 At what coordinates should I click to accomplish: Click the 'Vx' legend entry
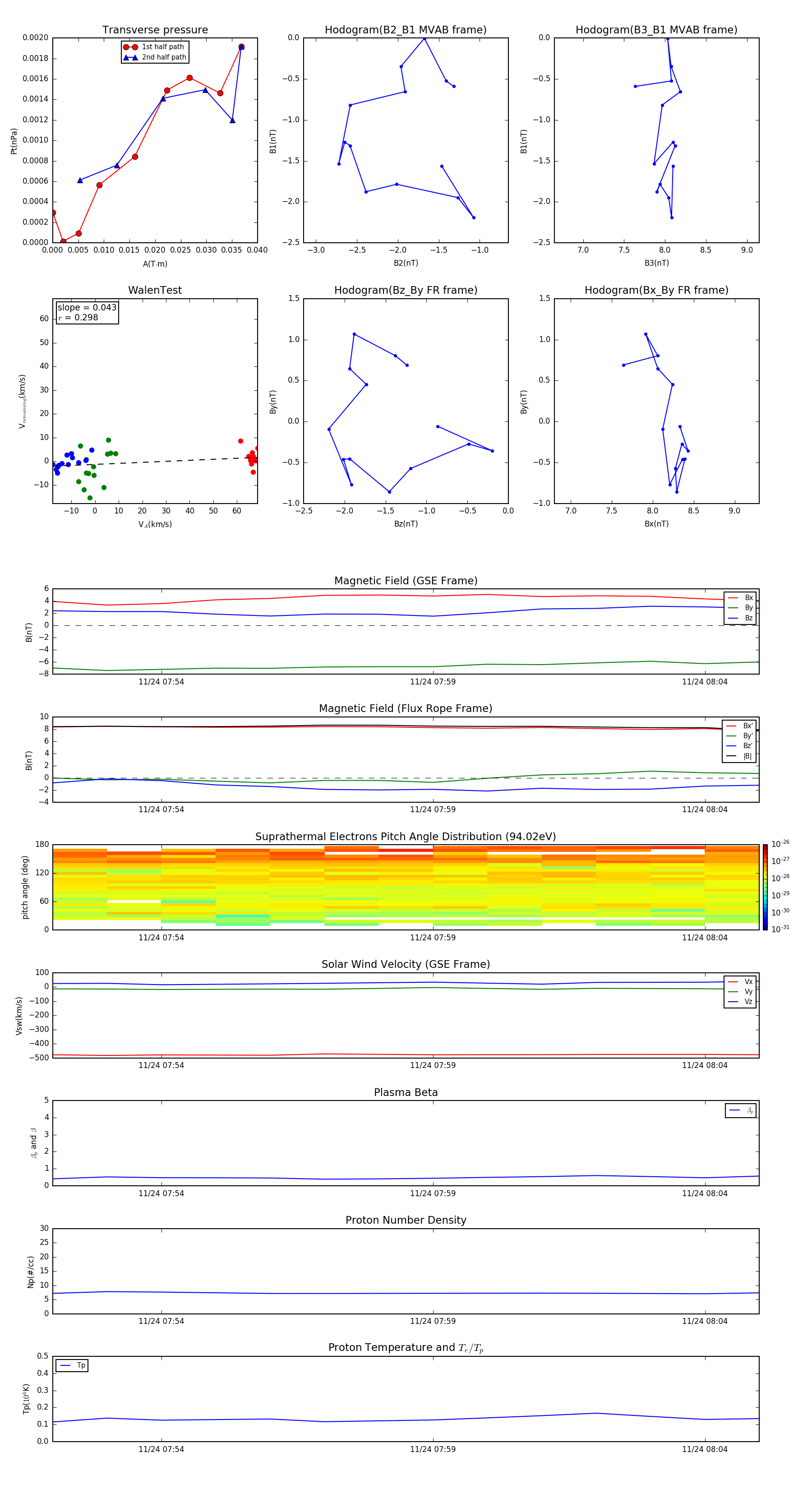(740, 981)
